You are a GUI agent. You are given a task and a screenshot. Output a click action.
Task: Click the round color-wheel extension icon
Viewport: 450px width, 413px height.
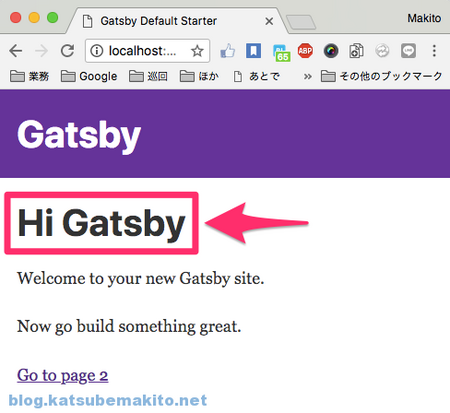pyautogui.click(x=331, y=51)
